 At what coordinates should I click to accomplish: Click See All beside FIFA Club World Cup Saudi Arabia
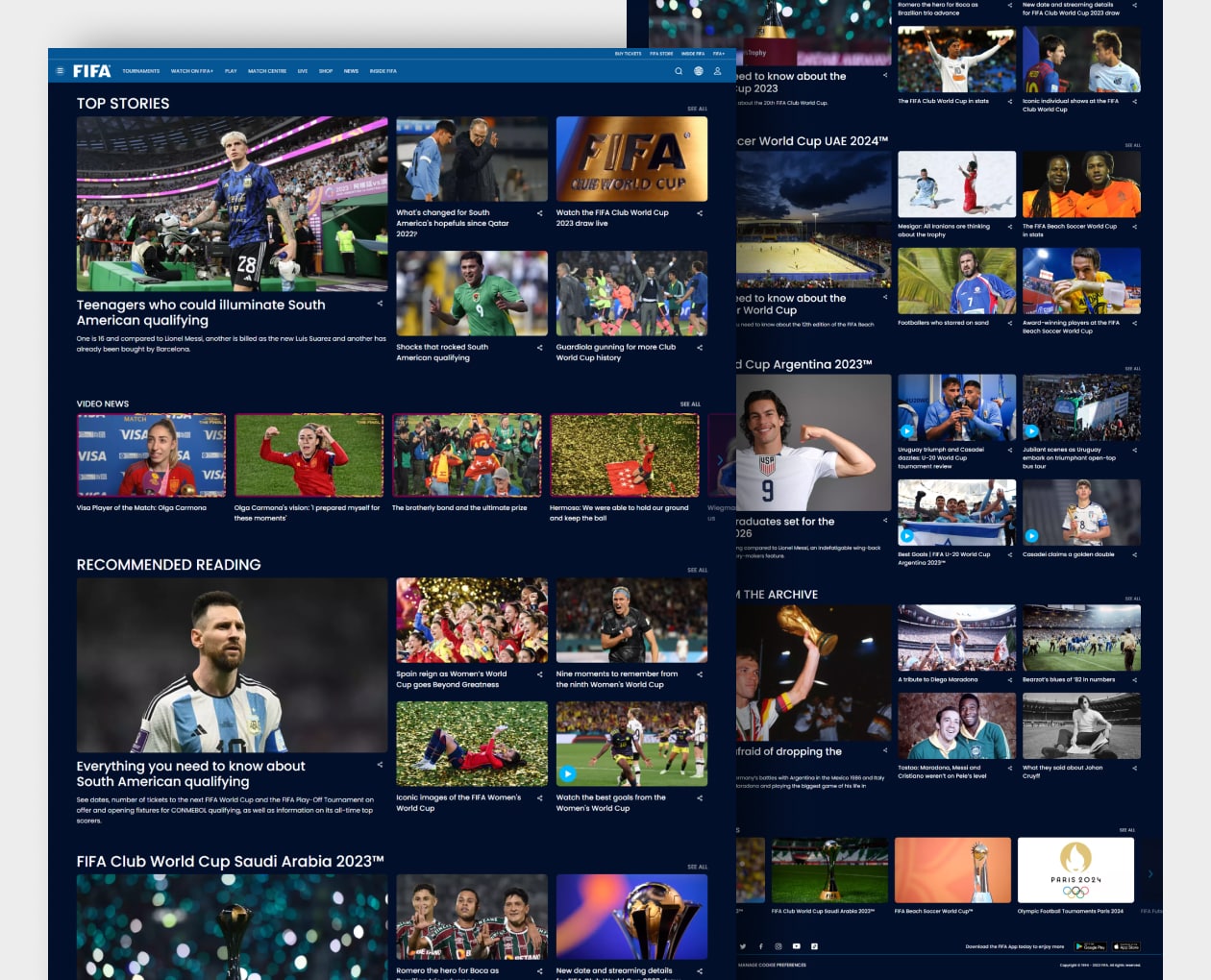pyautogui.click(x=698, y=867)
